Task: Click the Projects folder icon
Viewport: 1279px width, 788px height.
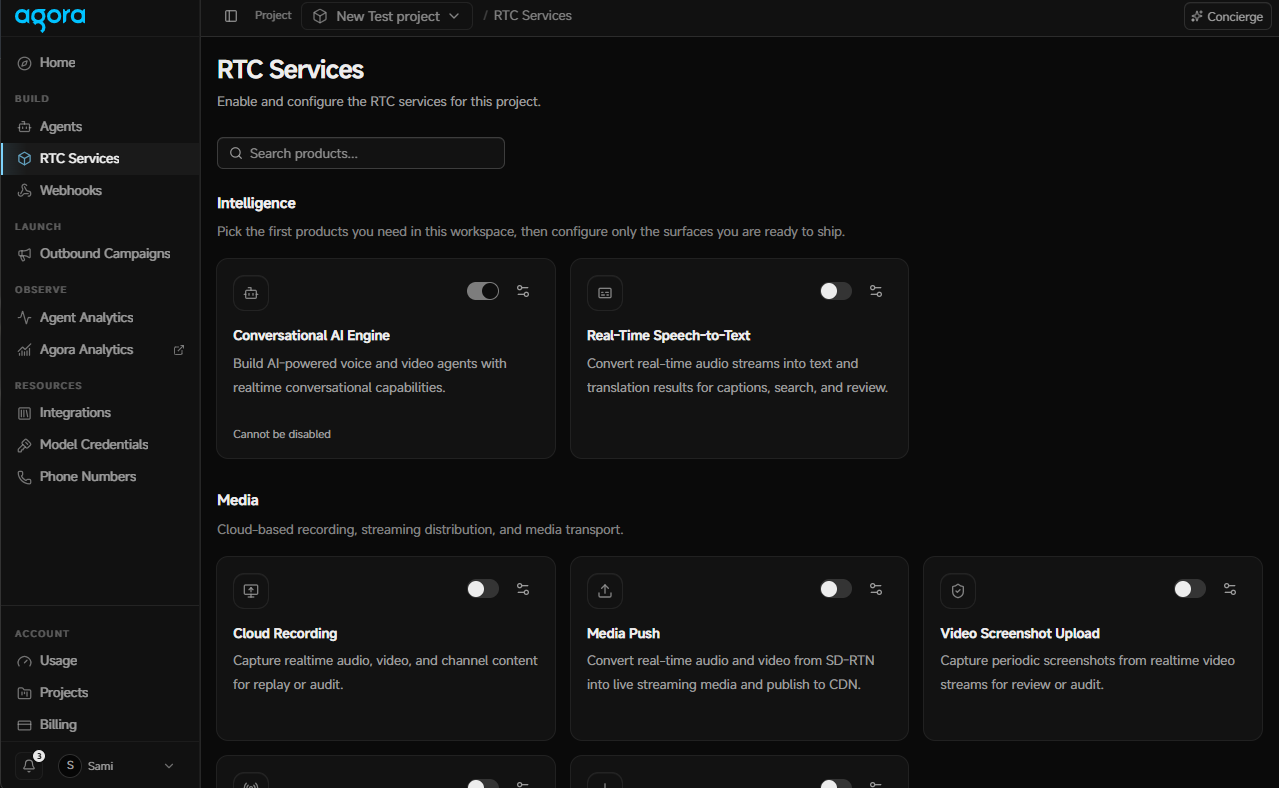Action: point(25,693)
